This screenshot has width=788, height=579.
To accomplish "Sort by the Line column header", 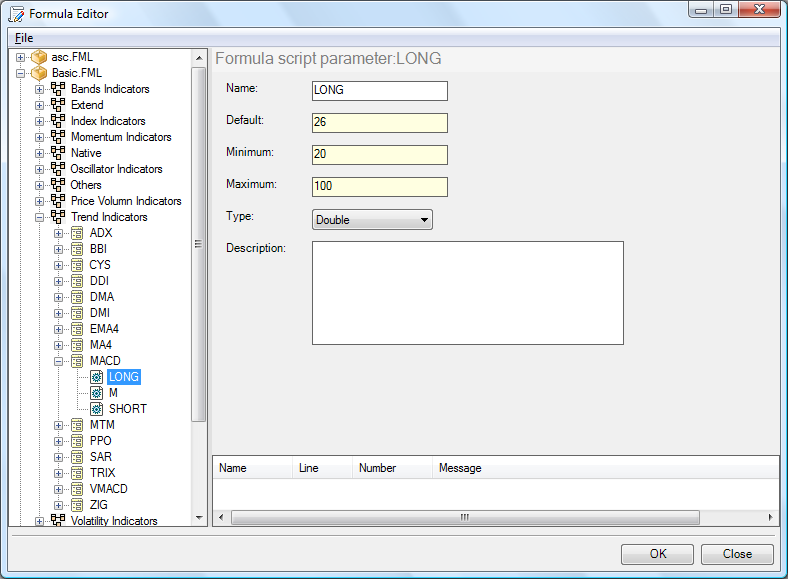I will point(323,468).
